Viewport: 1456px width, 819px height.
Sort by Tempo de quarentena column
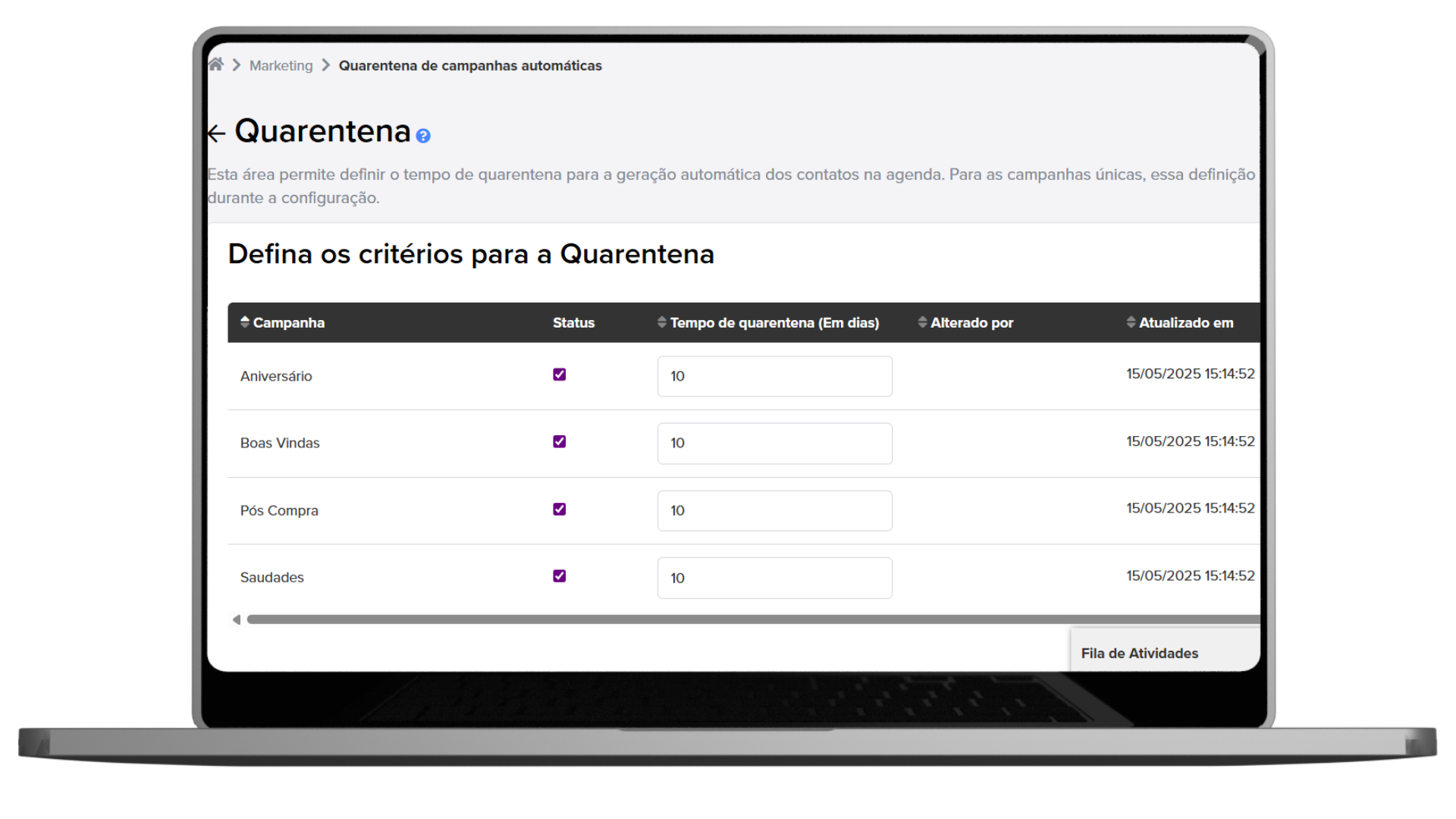coord(768,322)
